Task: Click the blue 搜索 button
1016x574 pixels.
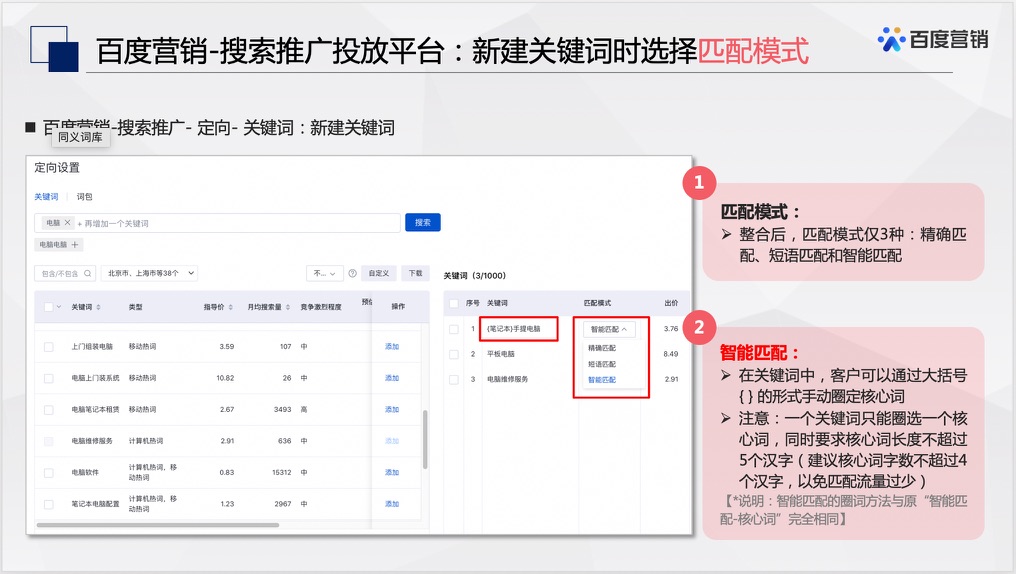Action: 422,222
